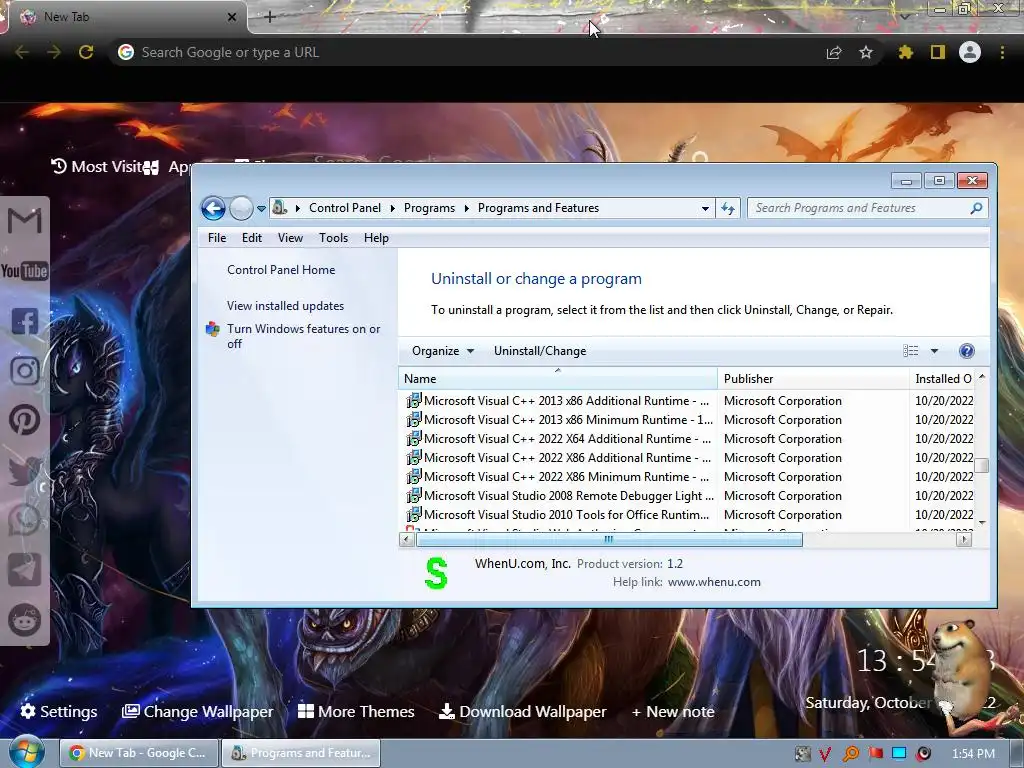Click the Chrome reload button
1024x768 pixels.
[x=86, y=52]
